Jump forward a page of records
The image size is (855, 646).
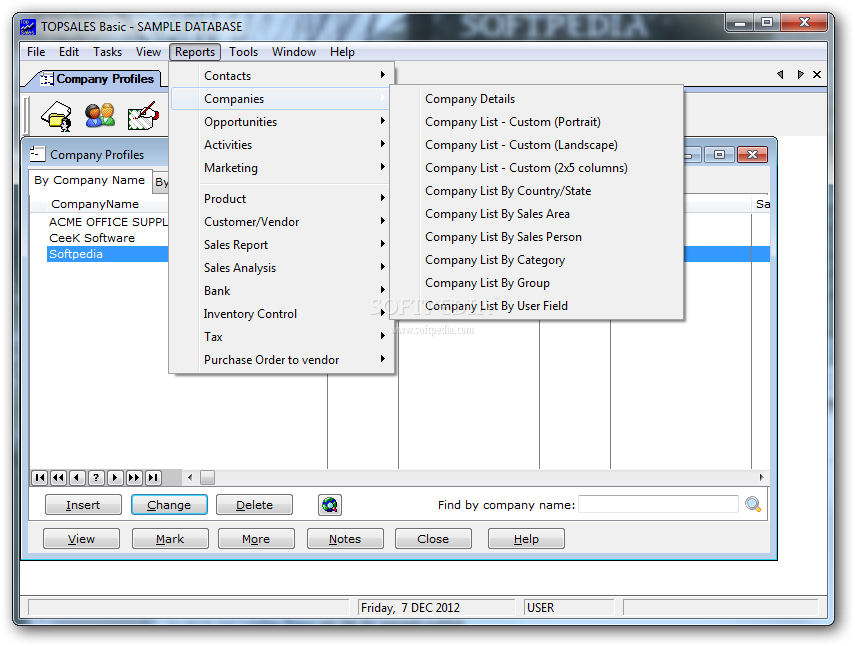[x=134, y=478]
